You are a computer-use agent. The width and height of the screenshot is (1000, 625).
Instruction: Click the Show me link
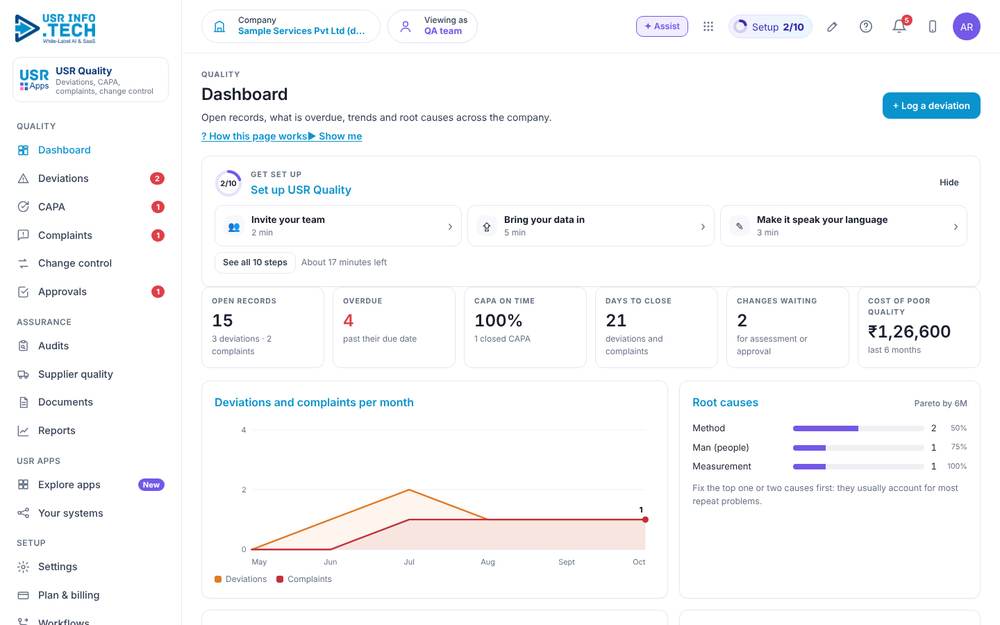point(335,136)
